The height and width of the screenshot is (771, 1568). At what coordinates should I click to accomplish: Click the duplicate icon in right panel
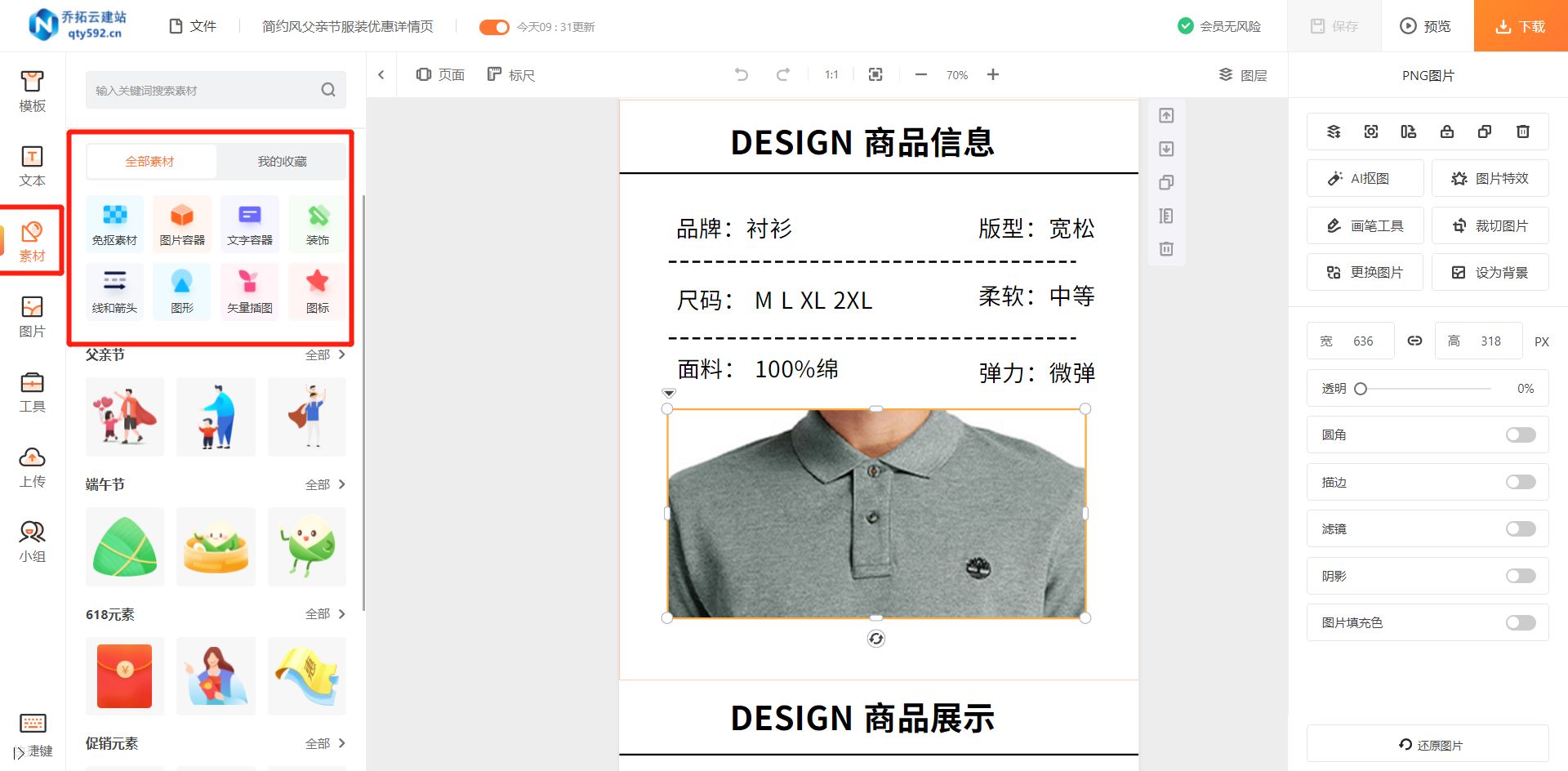[x=1485, y=131]
